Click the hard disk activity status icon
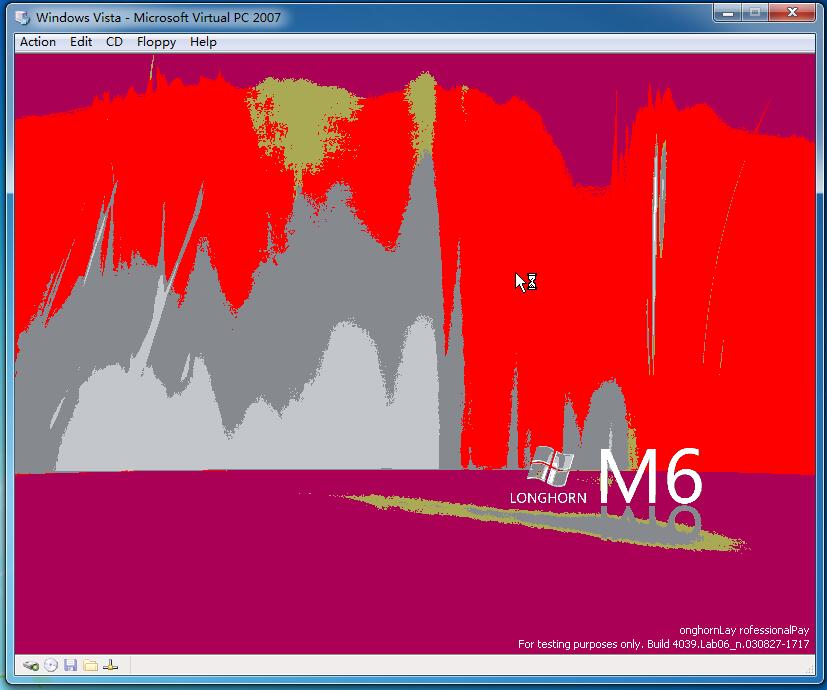The height and width of the screenshot is (690, 827). 31,665
